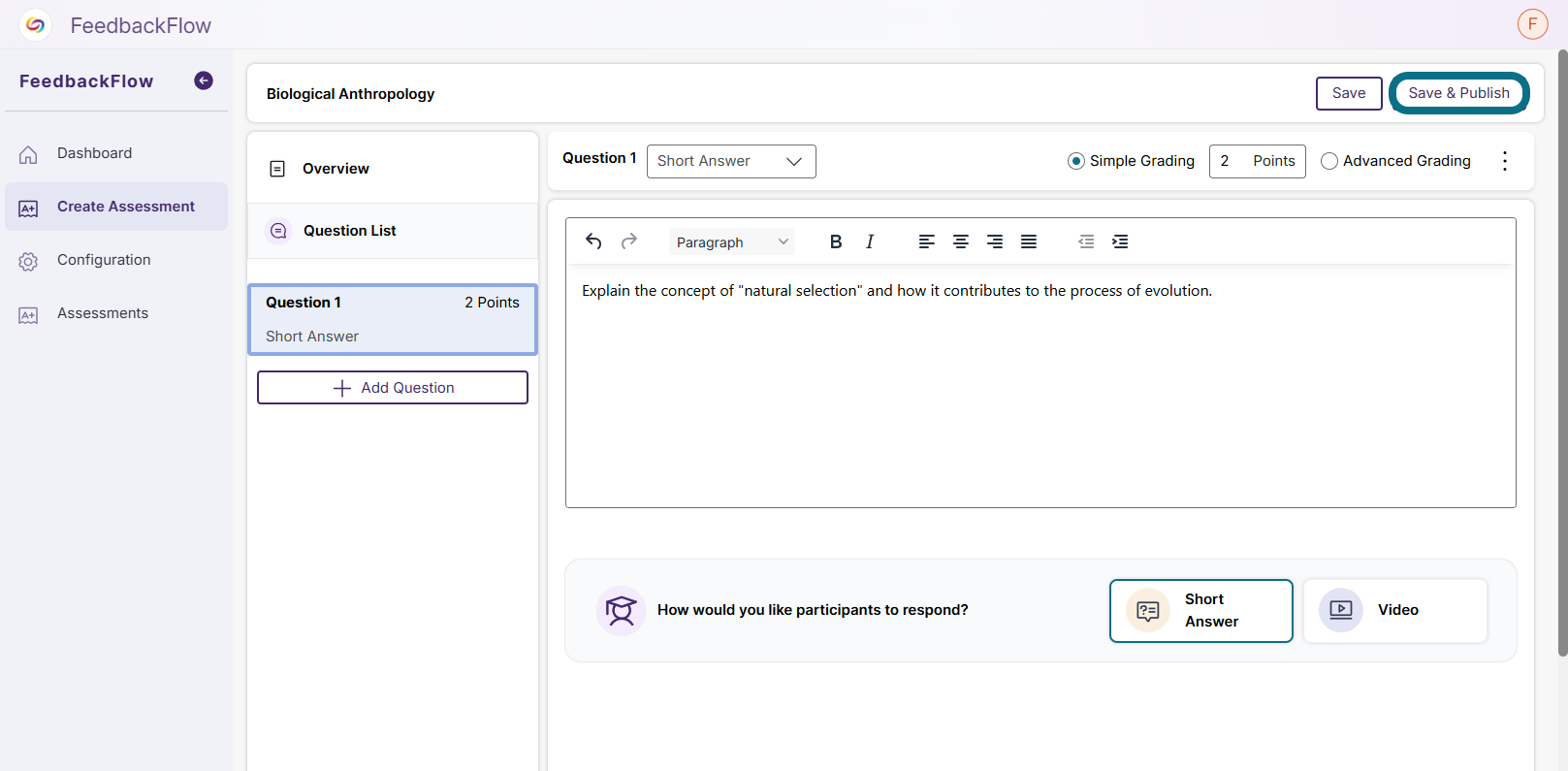Click the Dashboard home icon
Image resolution: width=1568 pixels, height=771 pixels.
pos(28,154)
